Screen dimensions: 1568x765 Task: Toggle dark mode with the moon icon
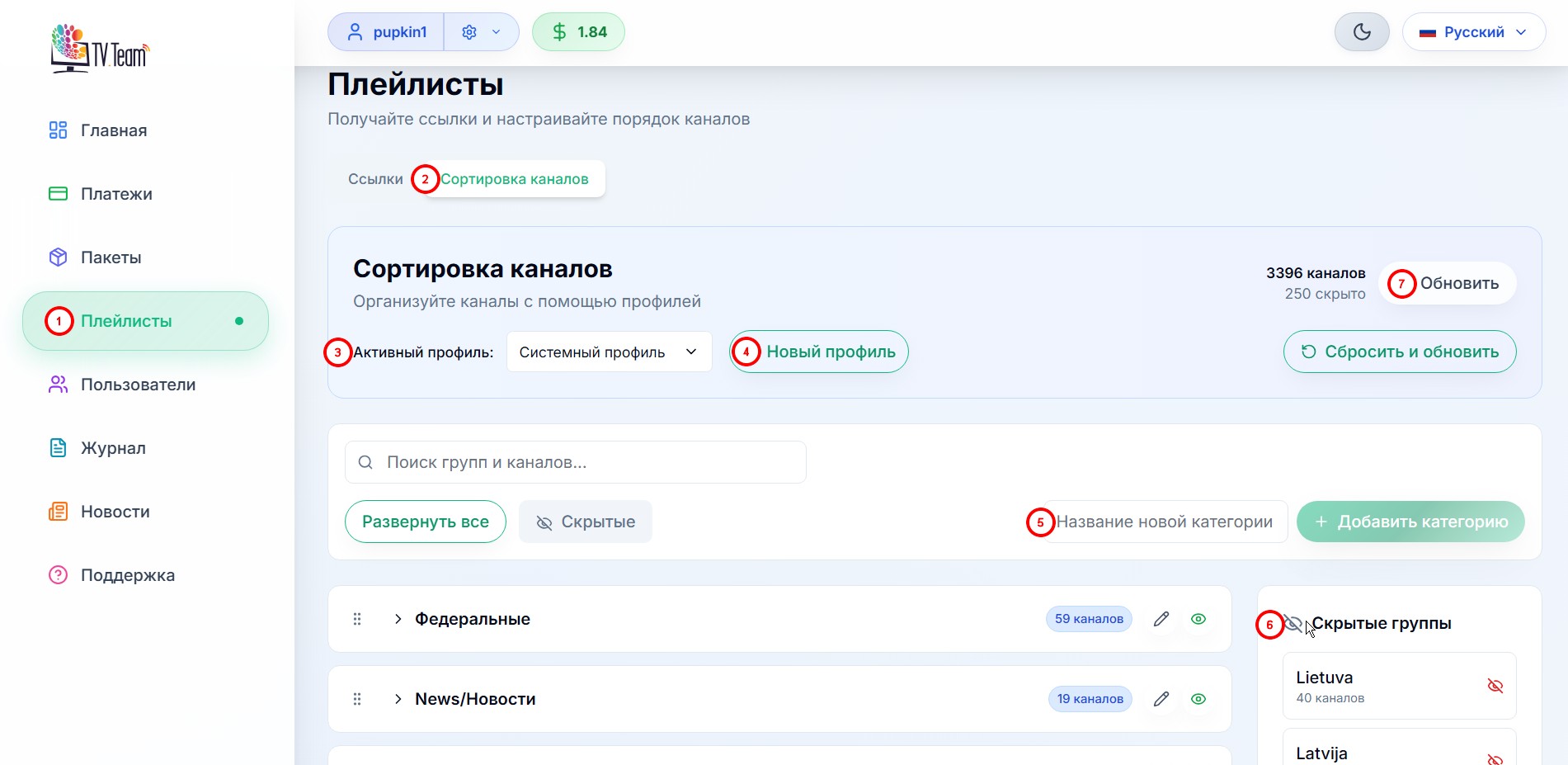[1361, 31]
